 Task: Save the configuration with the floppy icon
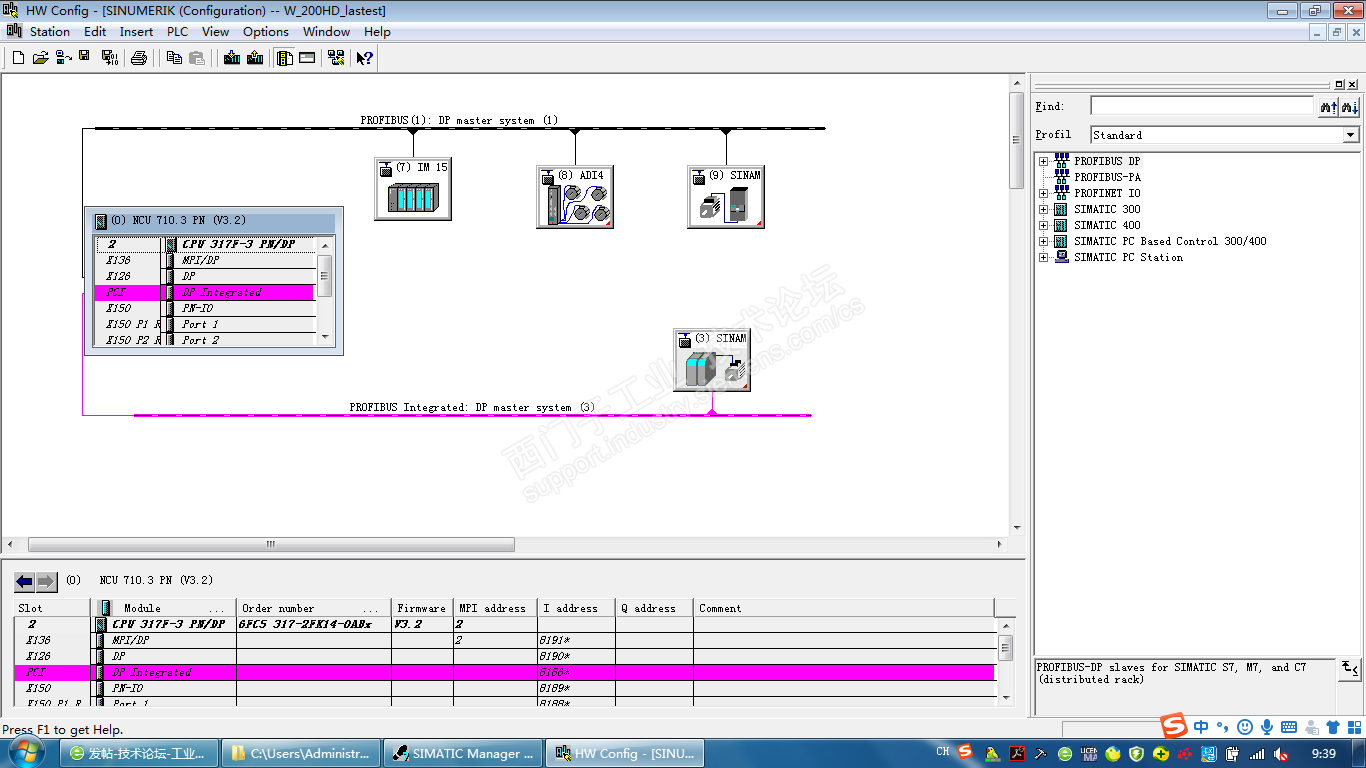click(85, 58)
